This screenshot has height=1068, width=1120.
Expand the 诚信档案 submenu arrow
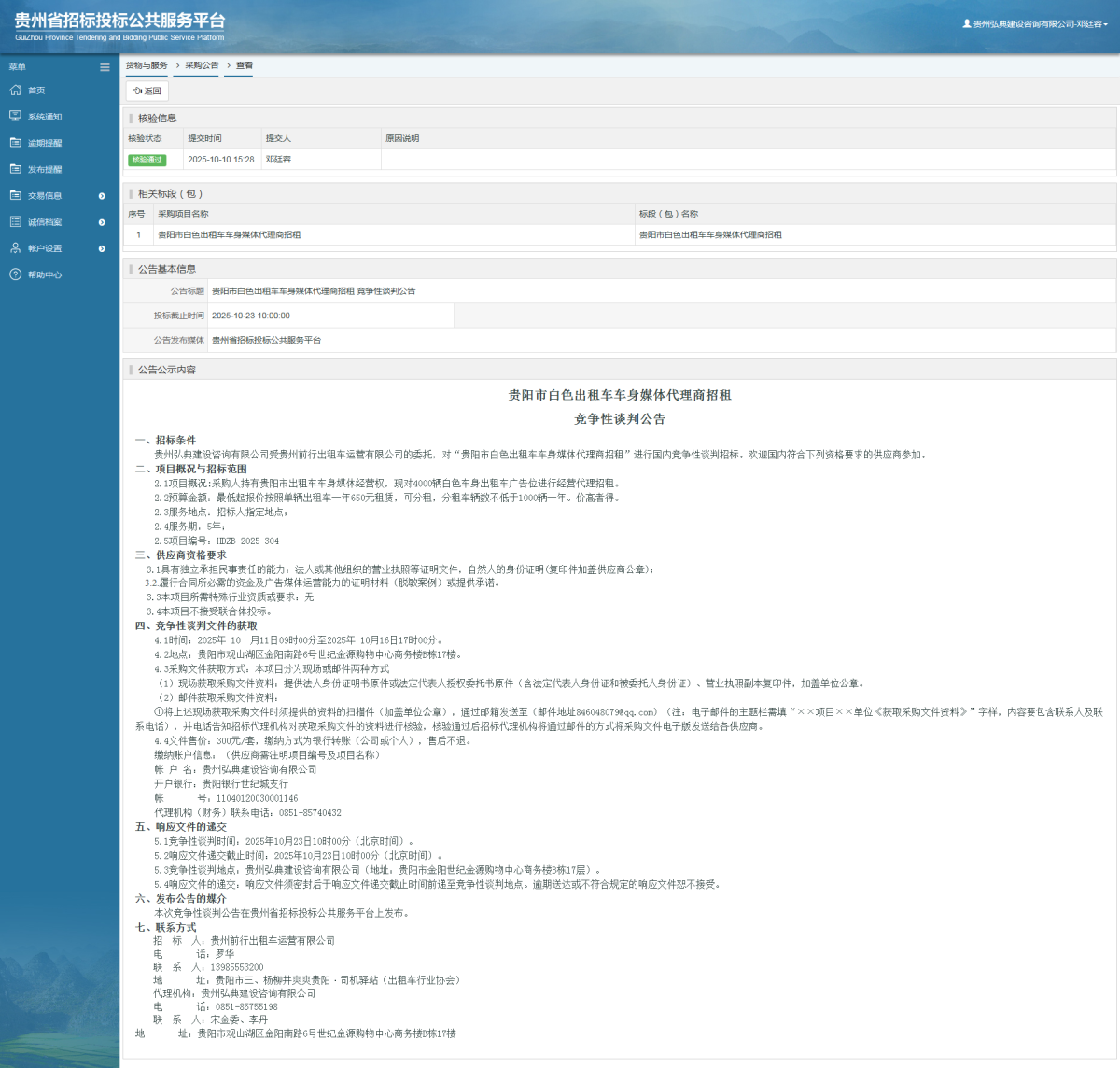point(102,222)
